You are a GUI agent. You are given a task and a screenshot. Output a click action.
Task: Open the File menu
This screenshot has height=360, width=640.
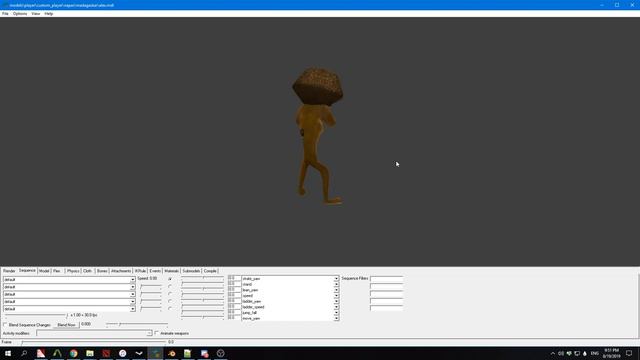tap(5, 13)
